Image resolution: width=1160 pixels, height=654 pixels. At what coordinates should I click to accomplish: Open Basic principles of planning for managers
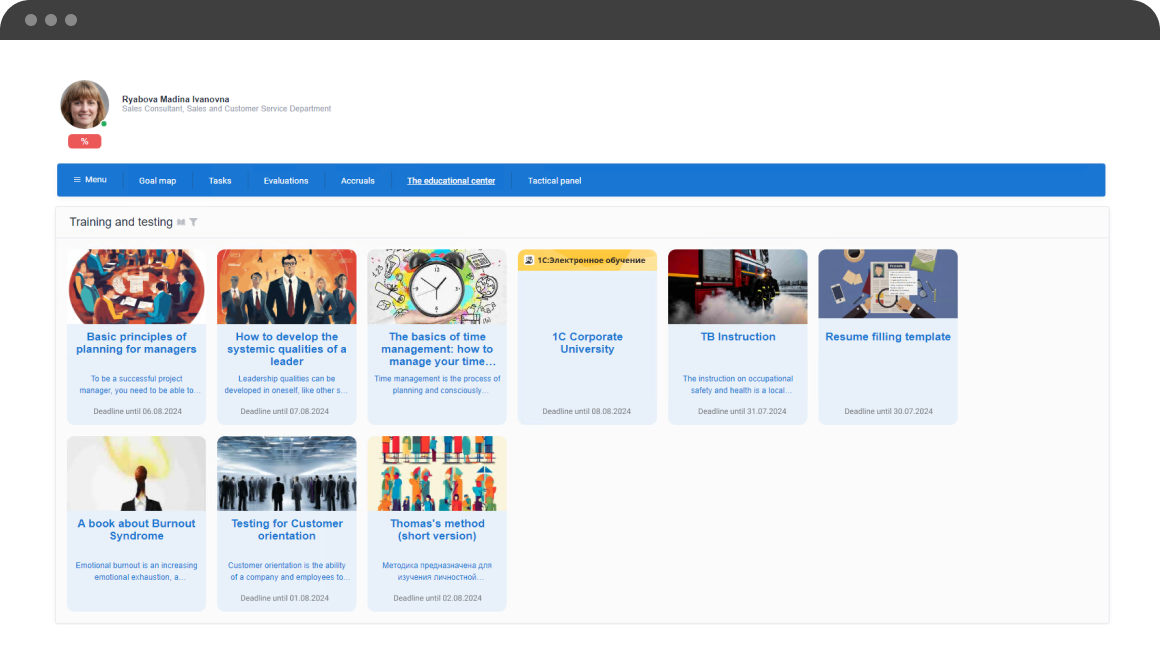click(136, 343)
